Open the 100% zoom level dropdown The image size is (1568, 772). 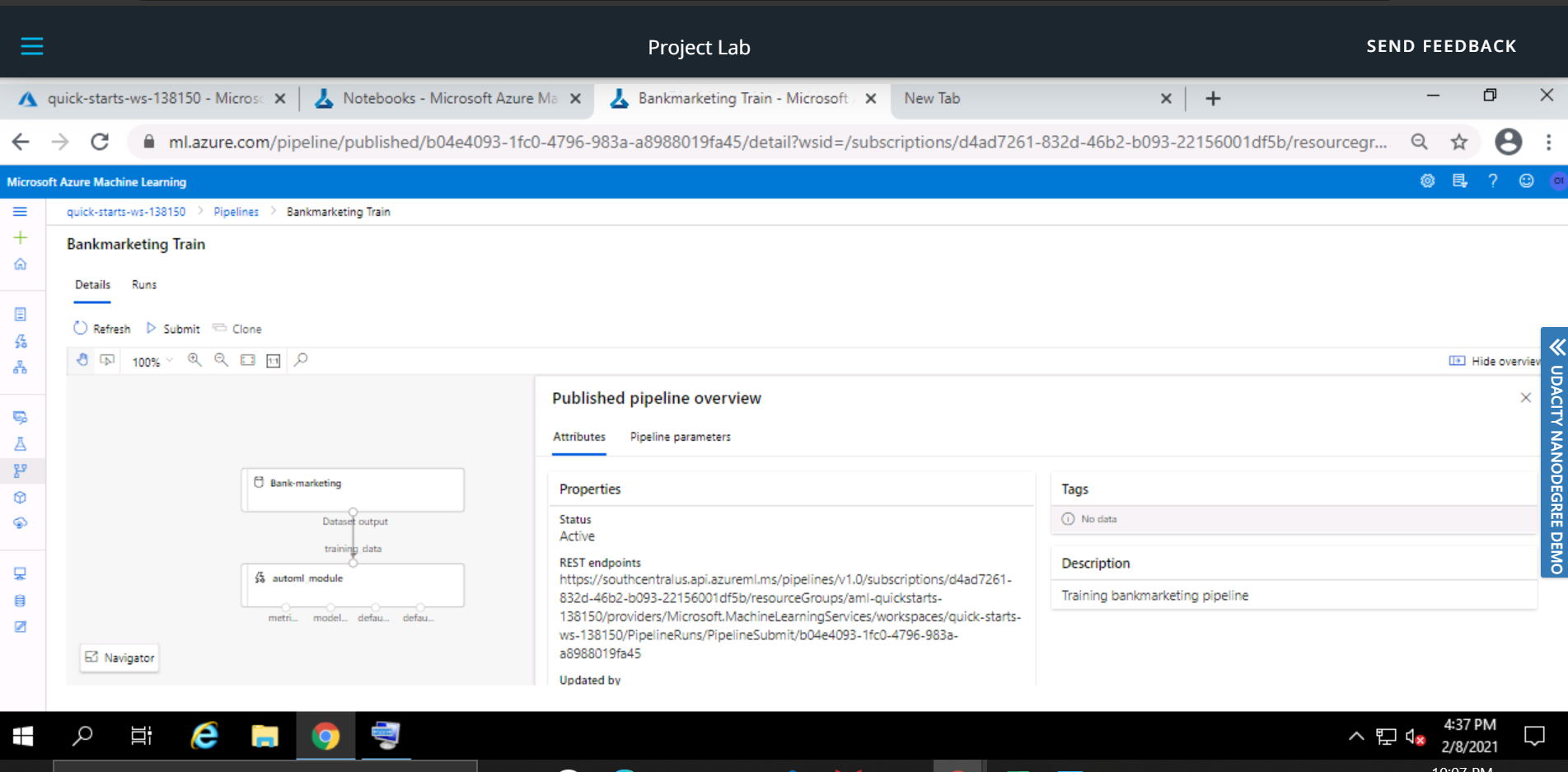(152, 361)
